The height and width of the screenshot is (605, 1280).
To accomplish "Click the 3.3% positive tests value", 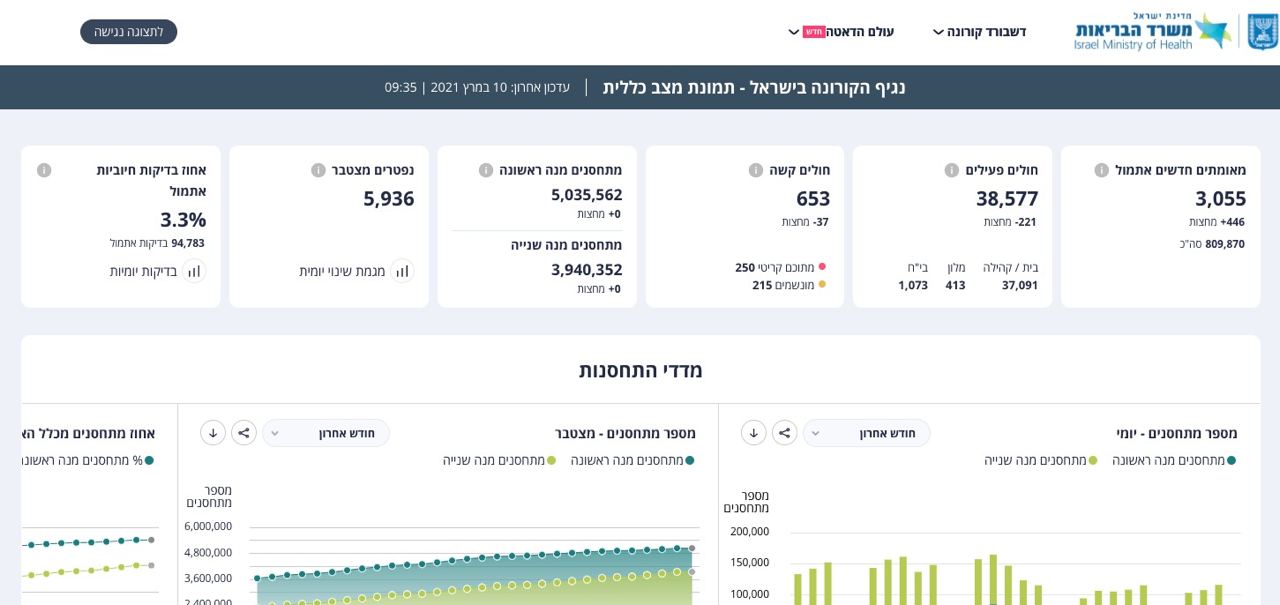I will [x=183, y=219].
